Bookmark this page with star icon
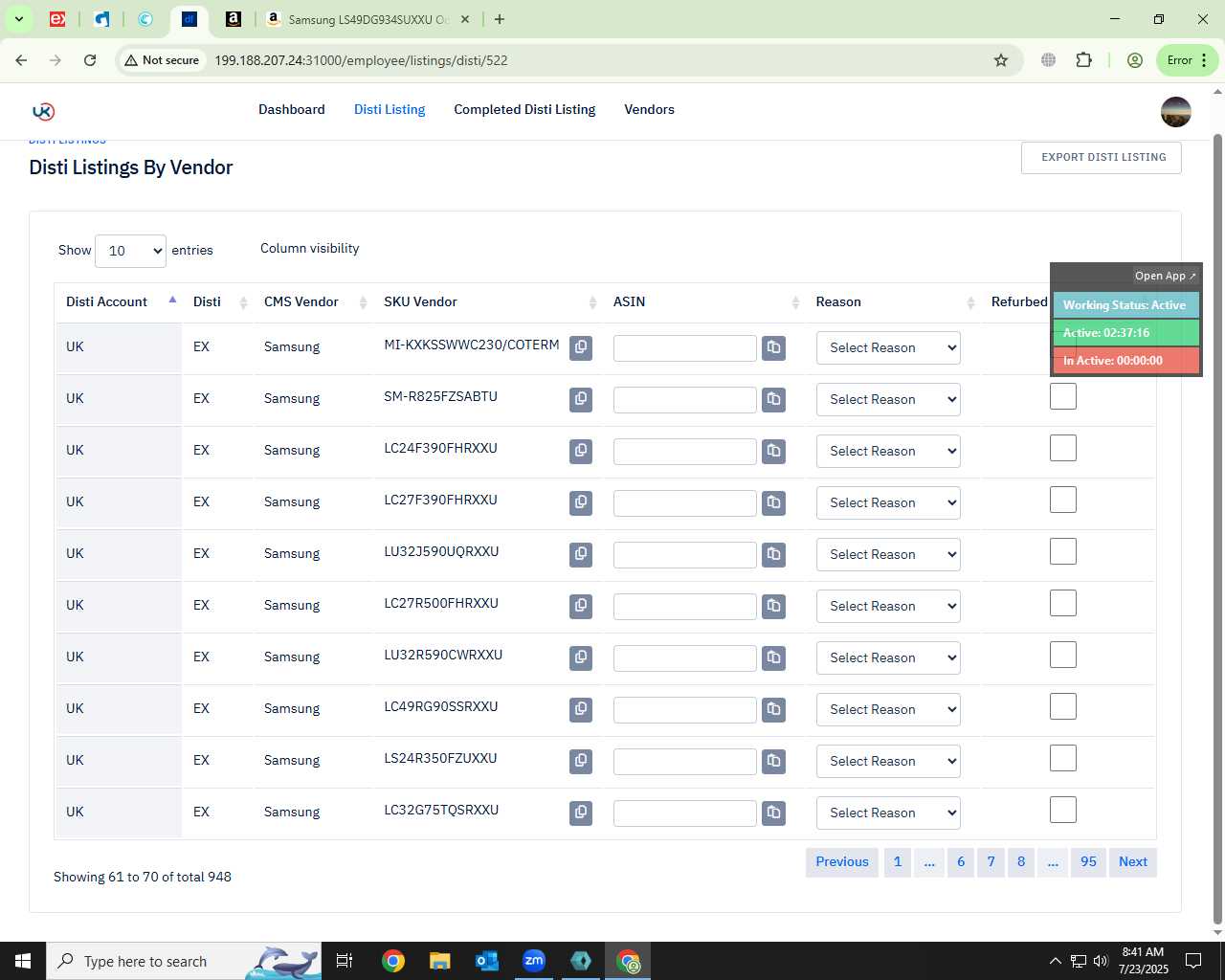Viewport: 1225px width, 980px height. click(x=1001, y=60)
